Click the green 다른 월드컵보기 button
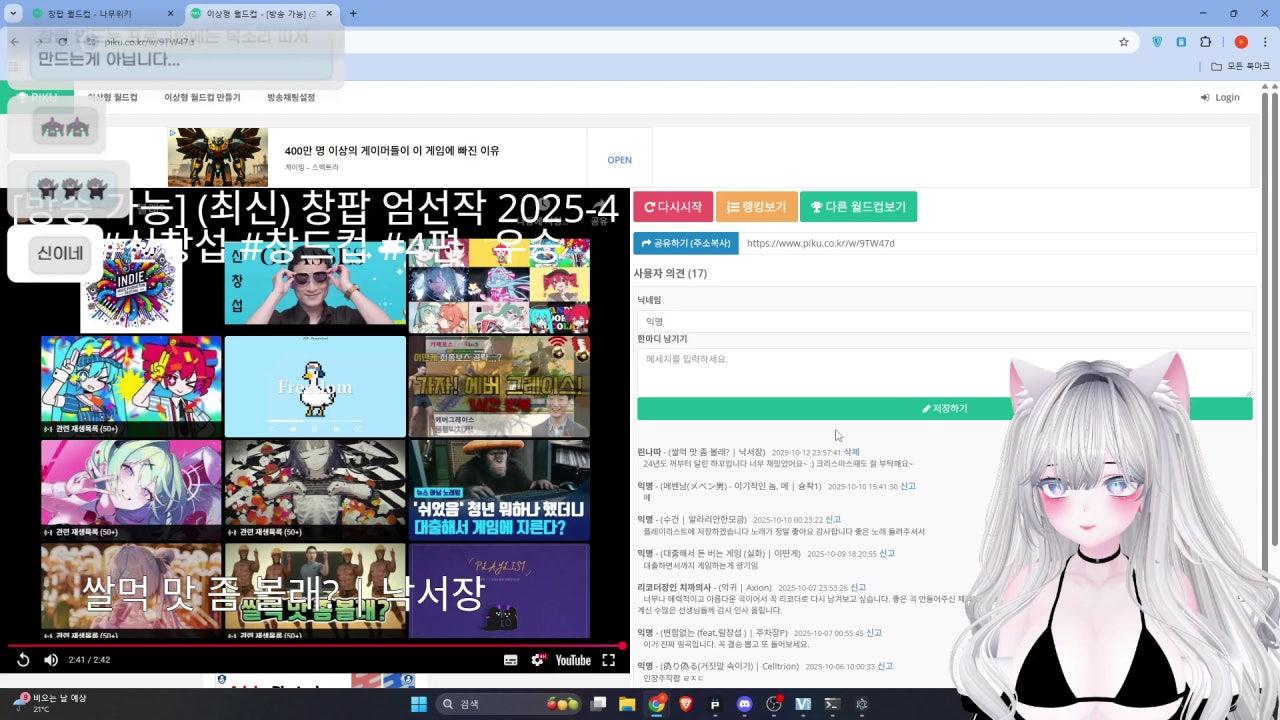The image size is (1280, 720). point(858,207)
